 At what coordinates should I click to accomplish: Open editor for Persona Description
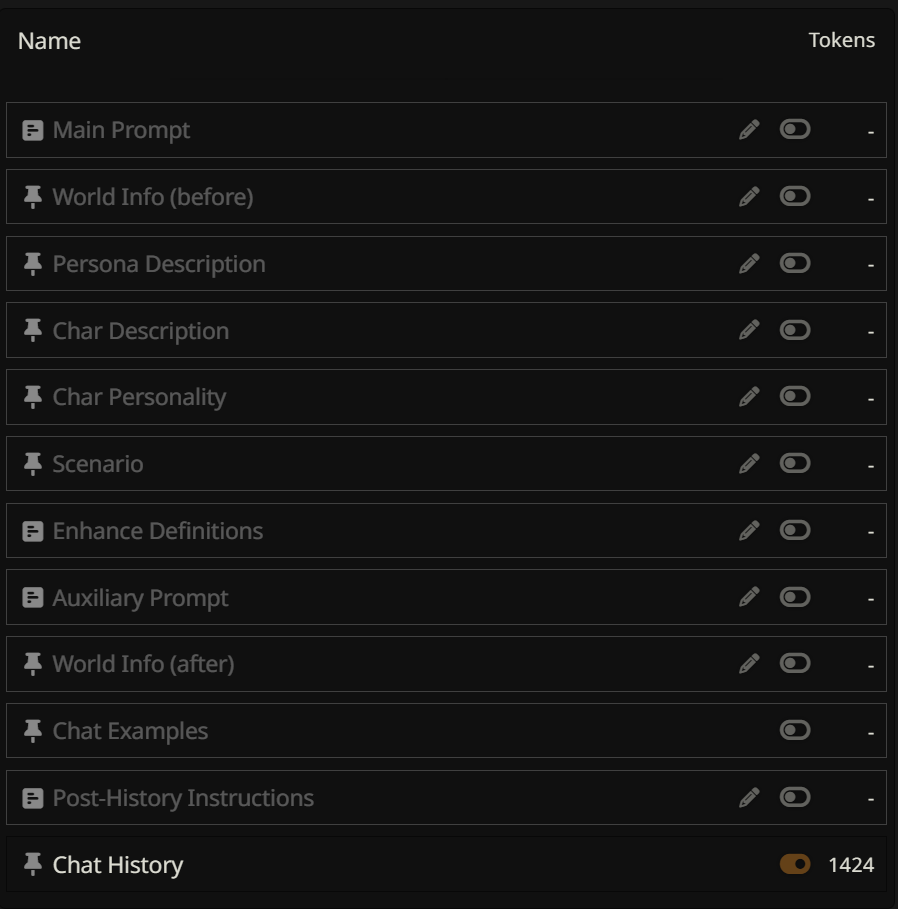tap(749, 264)
